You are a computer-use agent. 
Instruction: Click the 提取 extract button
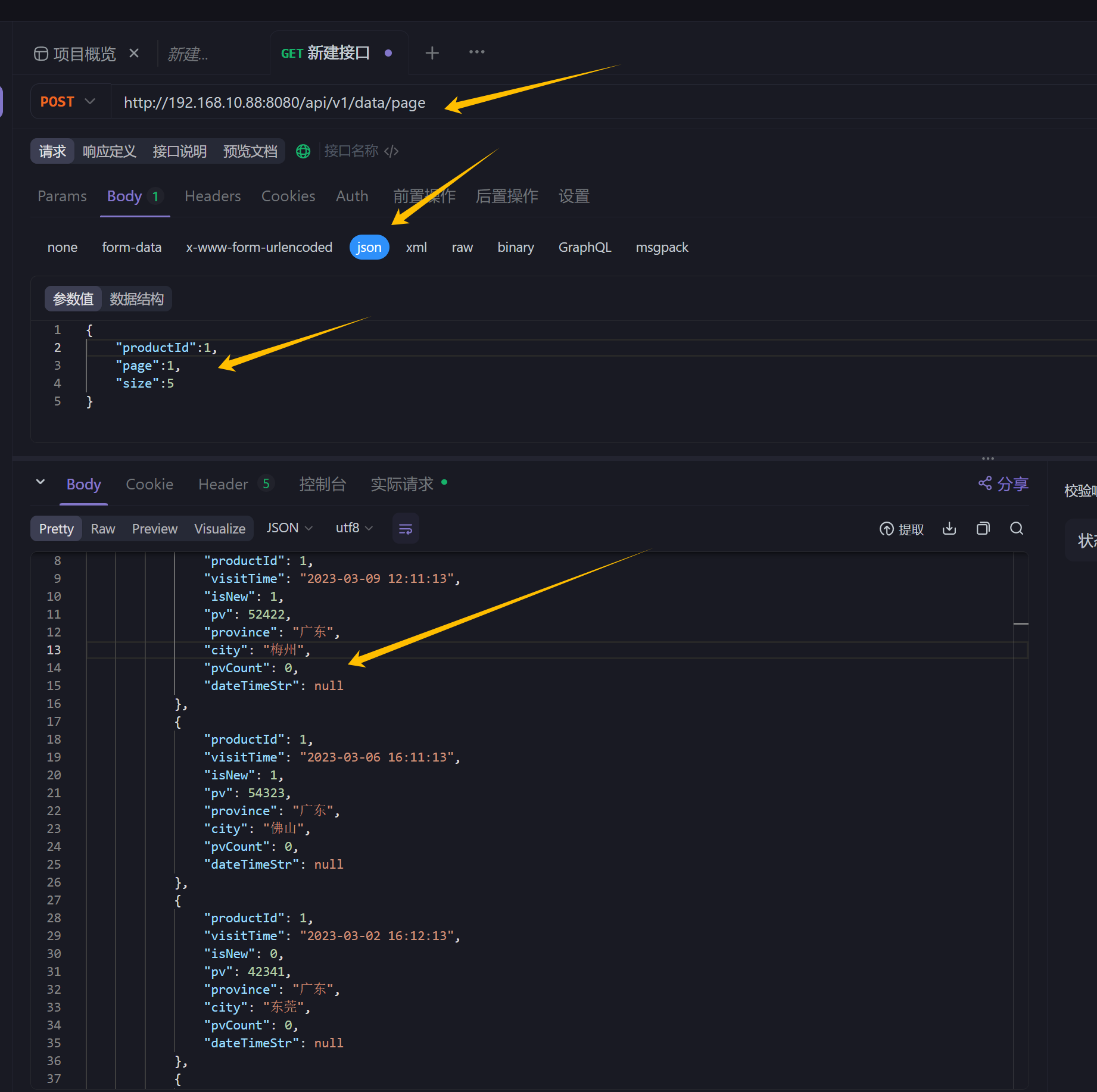(x=902, y=529)
